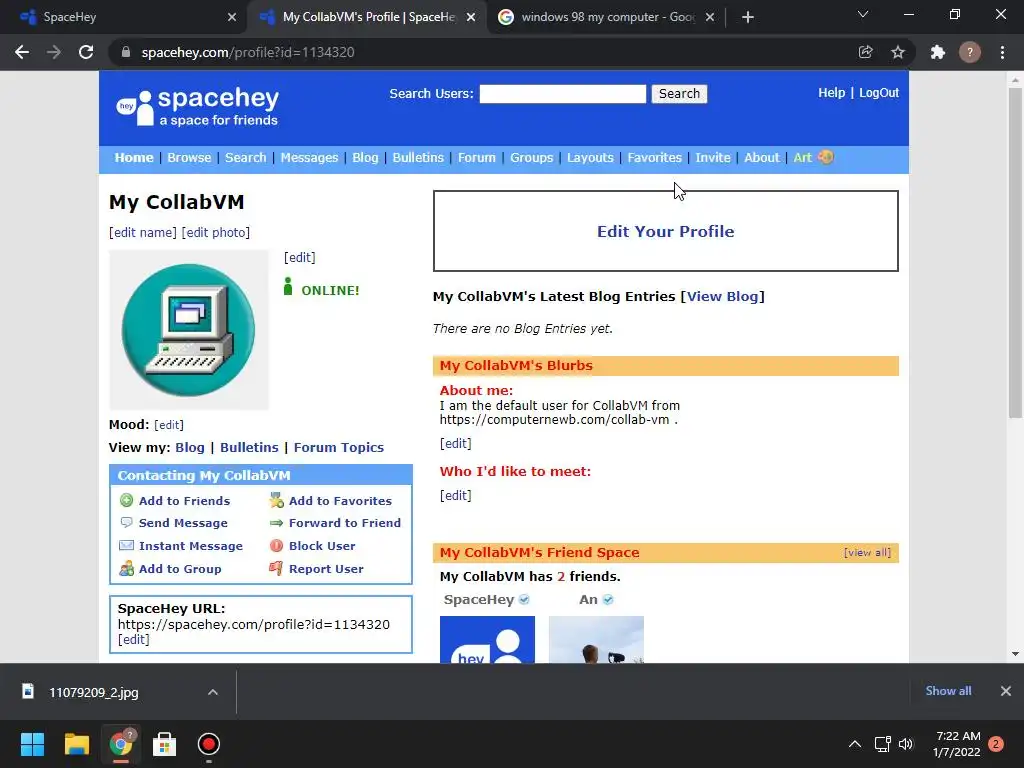Open Favorites in navigation bar

[654, 157]
